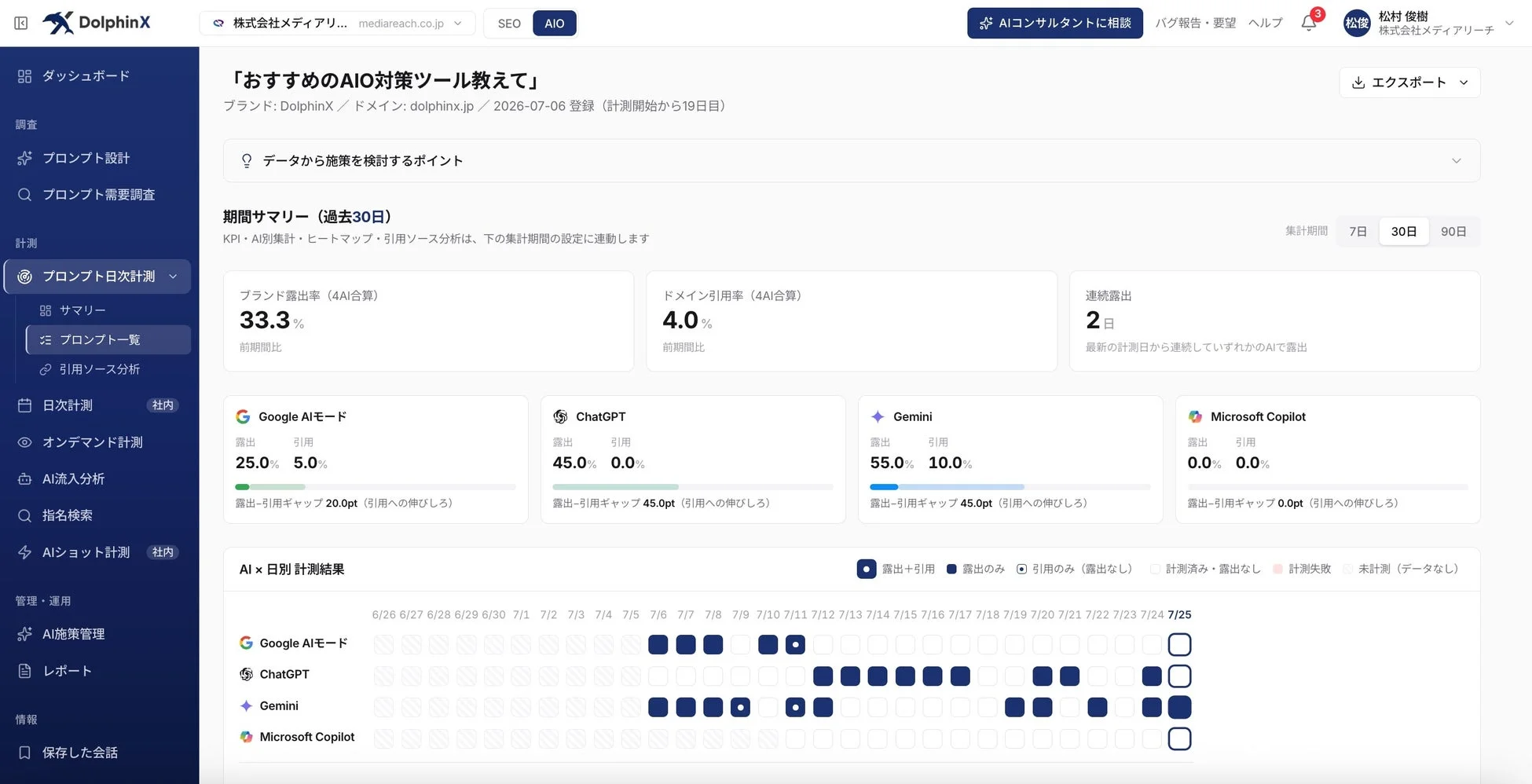Go to プロンプト一覧 in the sidebar
The width and height of the screenshot is (1532, 784).
(x=108, y=340)
